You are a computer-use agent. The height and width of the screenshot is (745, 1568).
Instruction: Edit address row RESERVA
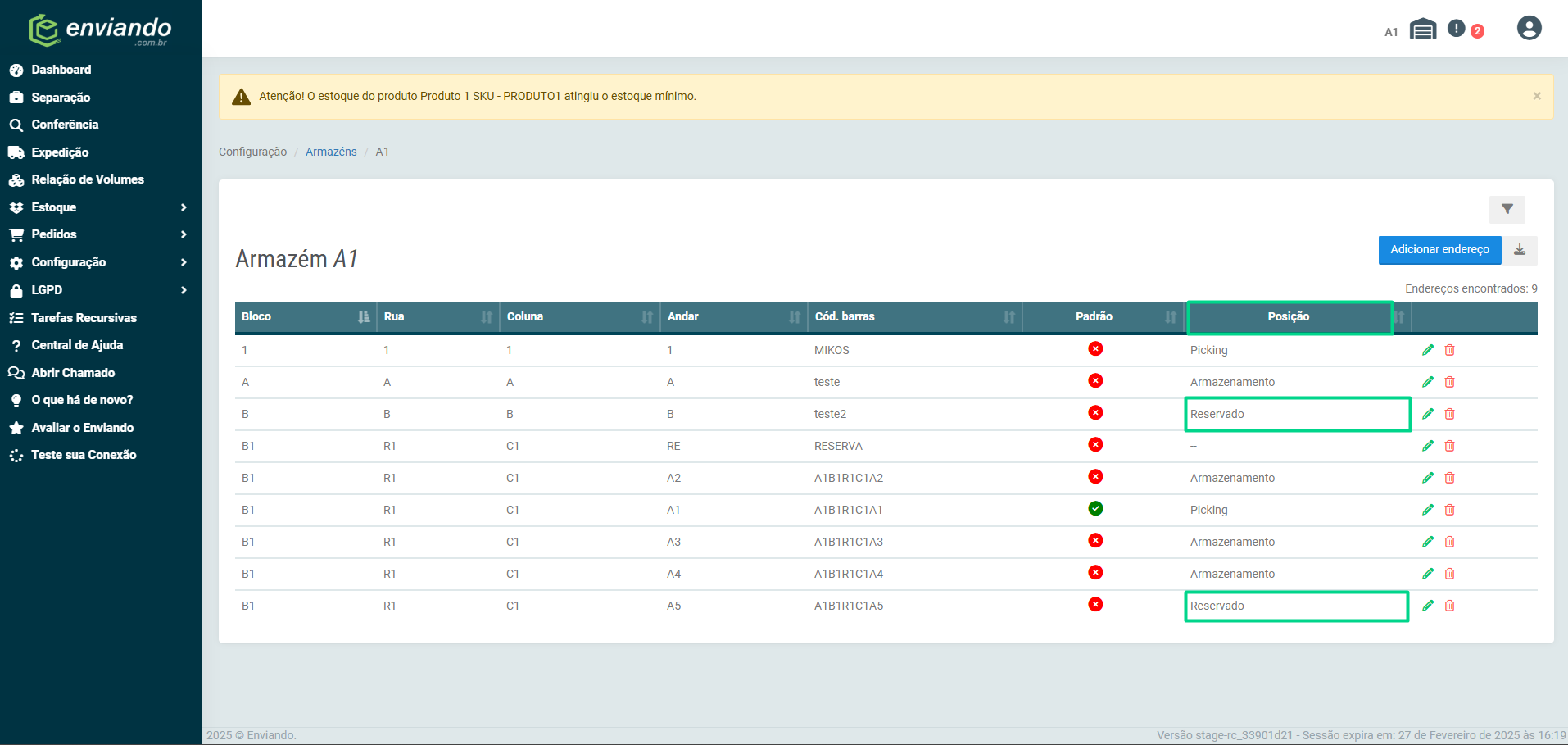(x=1428, y=446)
